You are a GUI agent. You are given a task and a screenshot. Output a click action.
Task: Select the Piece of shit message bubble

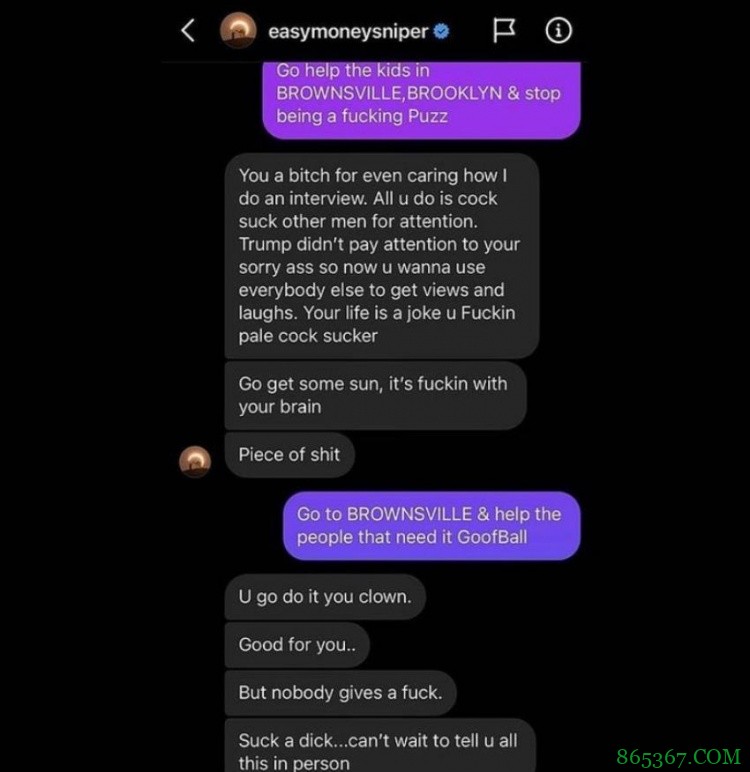[x=290, y=454]
